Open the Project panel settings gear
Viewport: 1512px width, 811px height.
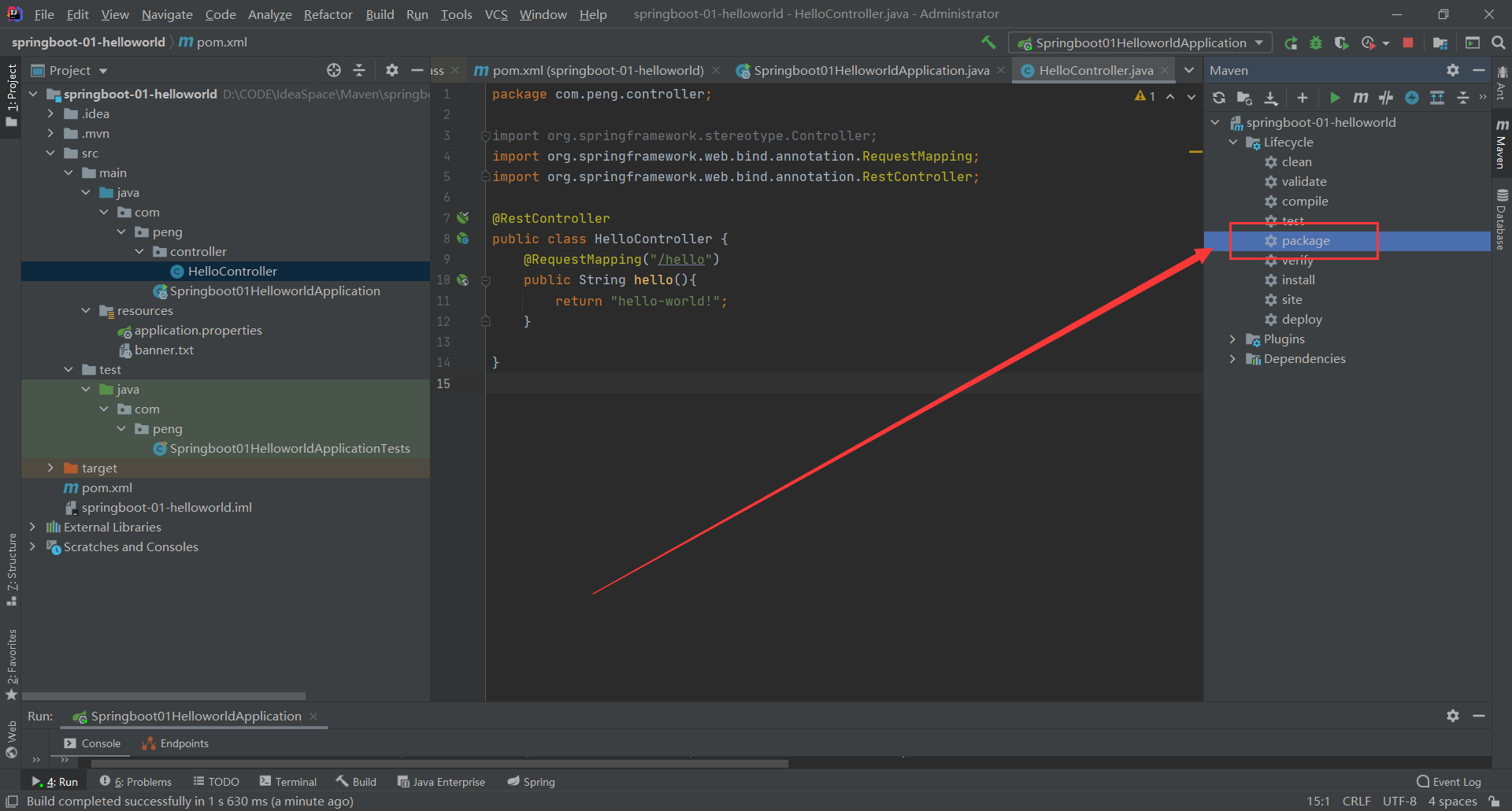(x=392, y=70)
